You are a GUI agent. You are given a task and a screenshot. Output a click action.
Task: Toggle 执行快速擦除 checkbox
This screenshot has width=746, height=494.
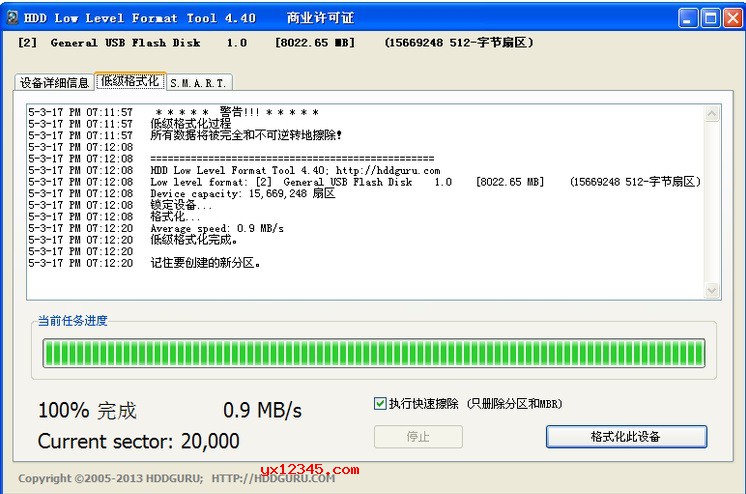(380, 404)
